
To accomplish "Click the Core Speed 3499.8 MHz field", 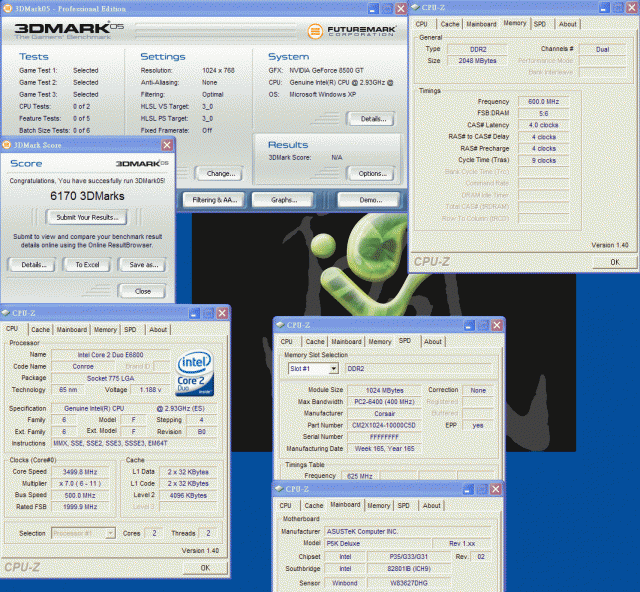I will coord(80,472).
